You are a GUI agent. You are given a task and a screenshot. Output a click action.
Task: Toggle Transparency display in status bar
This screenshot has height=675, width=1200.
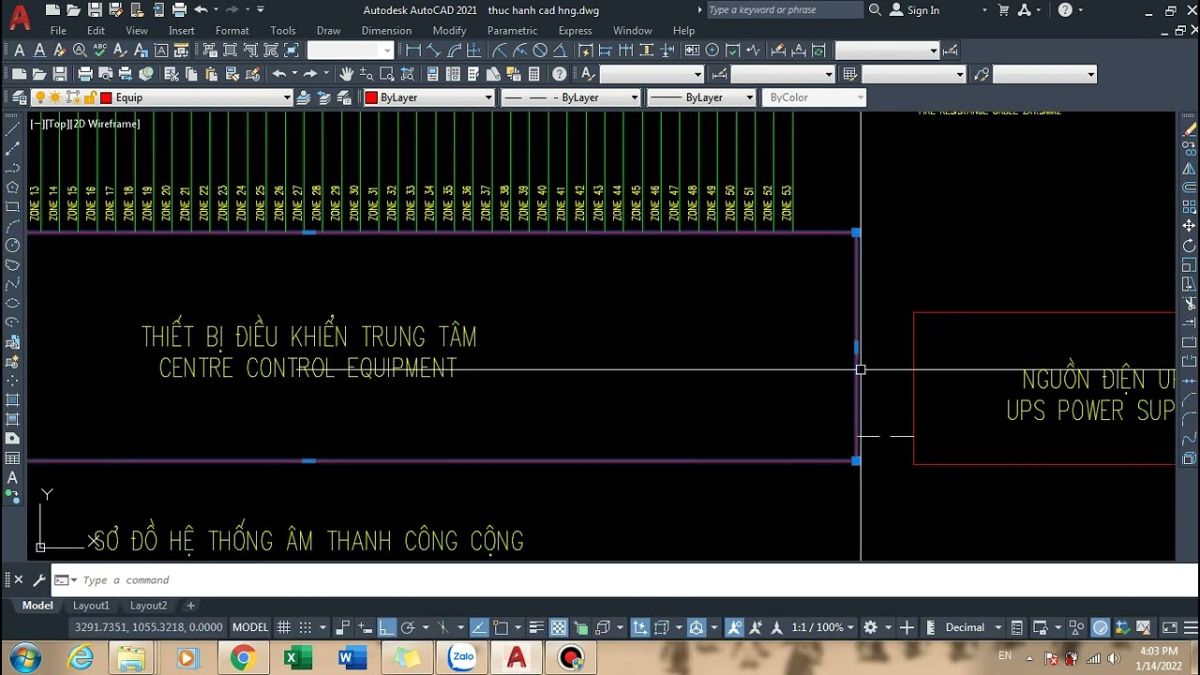coord(559,628)
